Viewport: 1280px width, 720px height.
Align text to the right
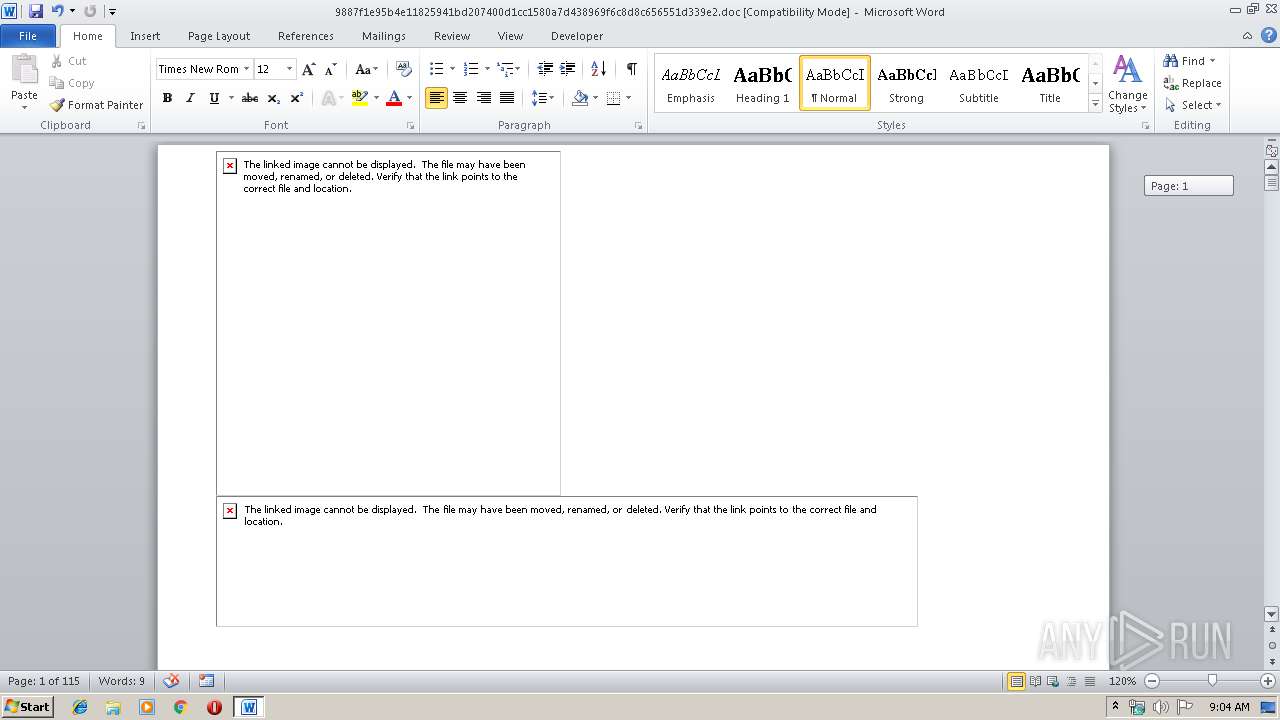[x=484, y=98]
